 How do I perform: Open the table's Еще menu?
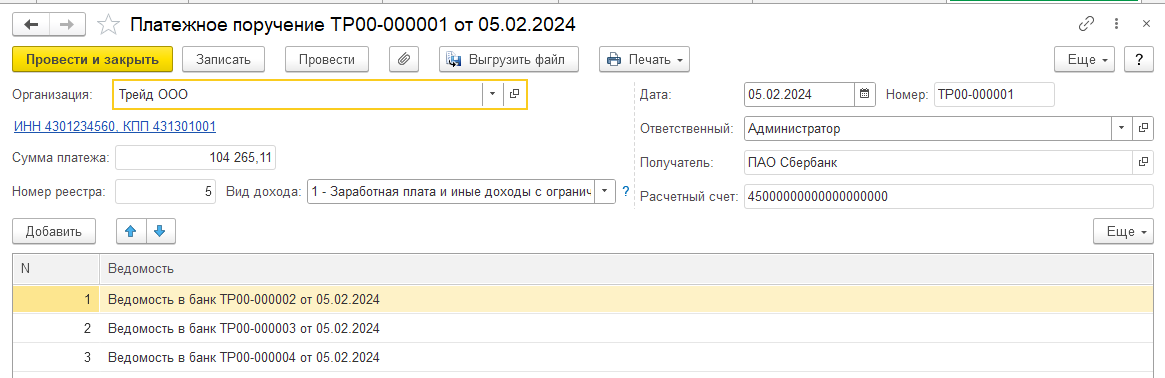point(1123,231)
